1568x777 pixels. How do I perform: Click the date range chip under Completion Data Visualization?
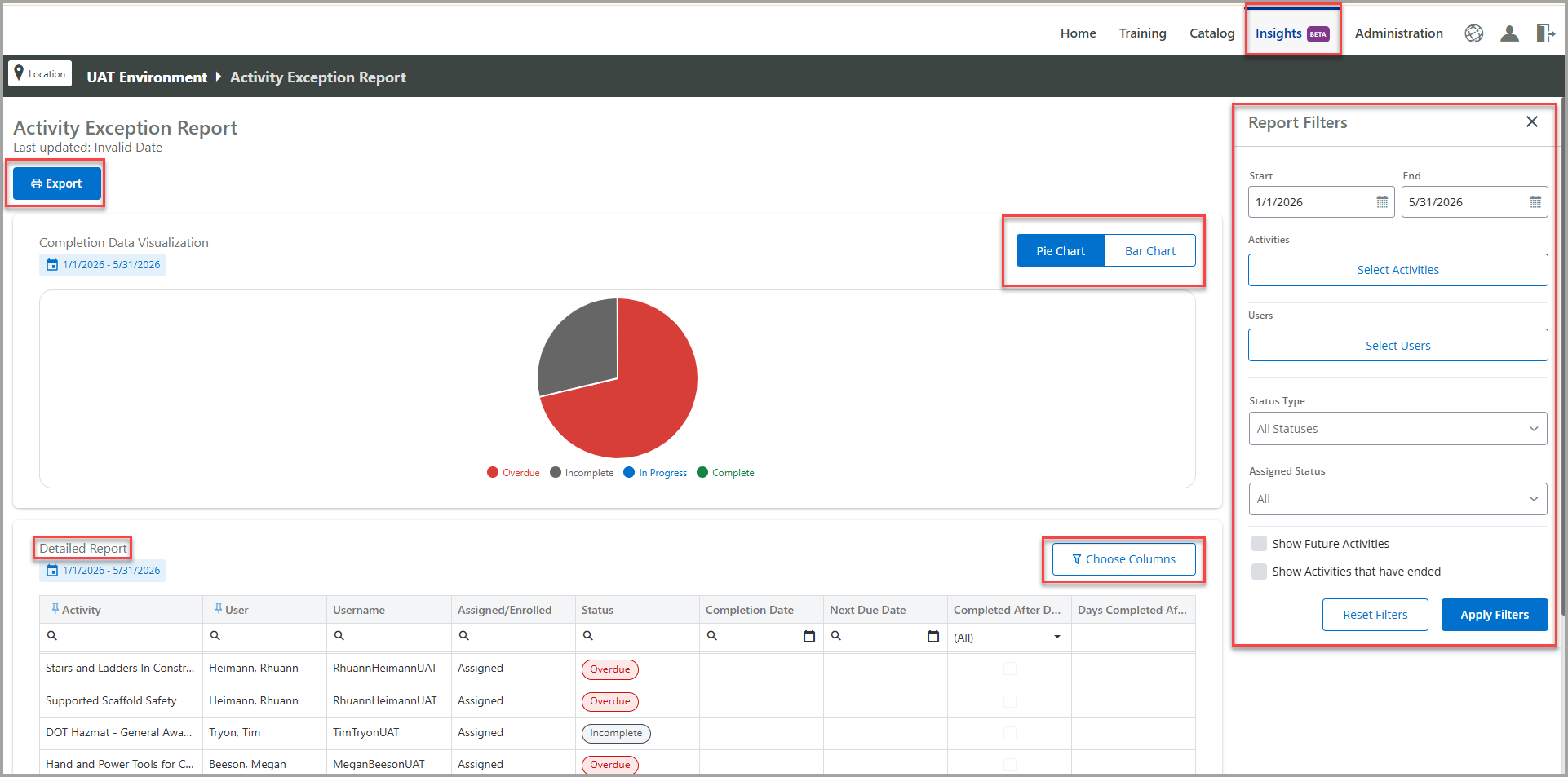click(x=102, y=265)
